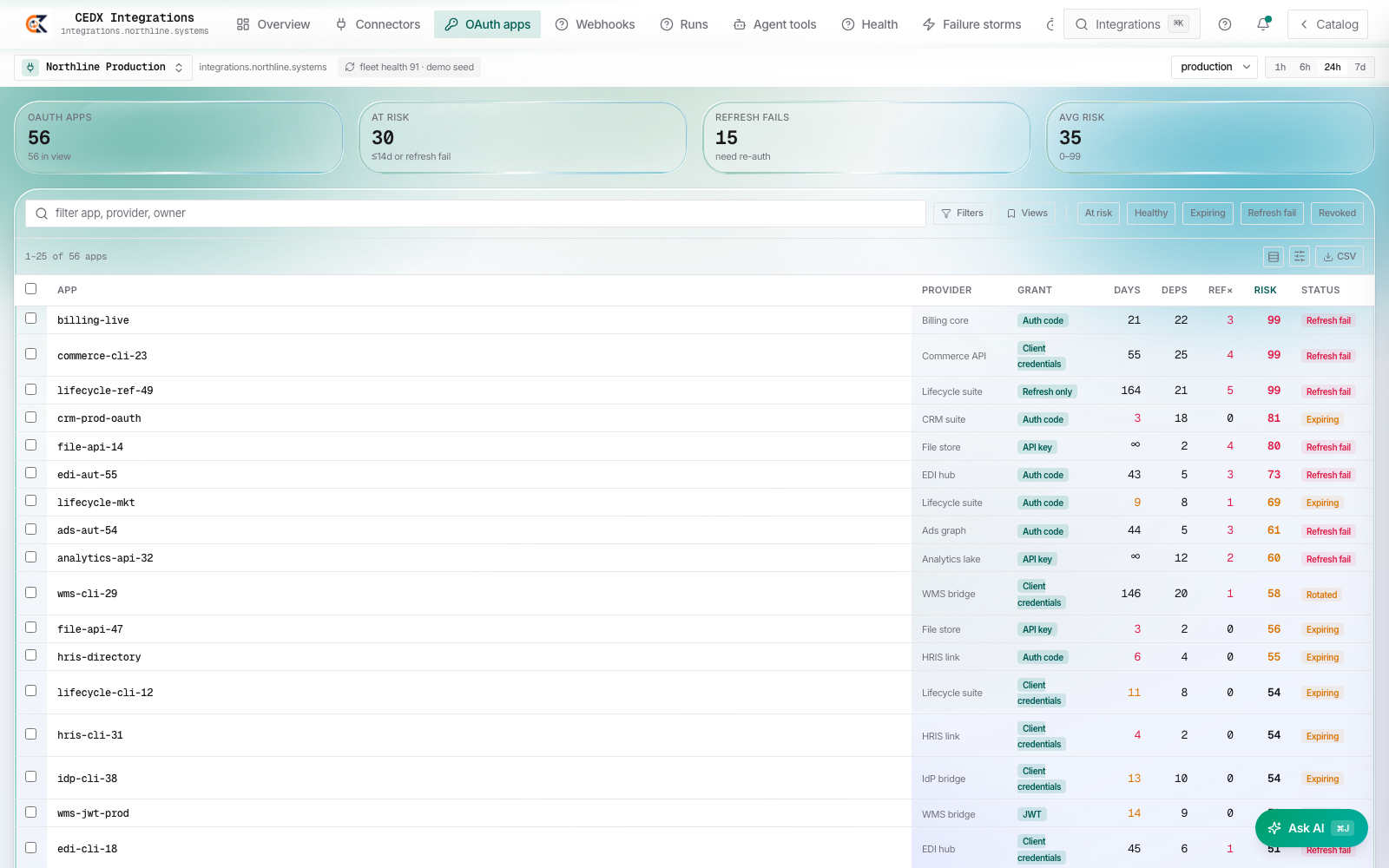The height and width of the screenshot is (868, 1389).
Task: Check the commerce-cli-23 row checkbox
Action: coord(31,354)
